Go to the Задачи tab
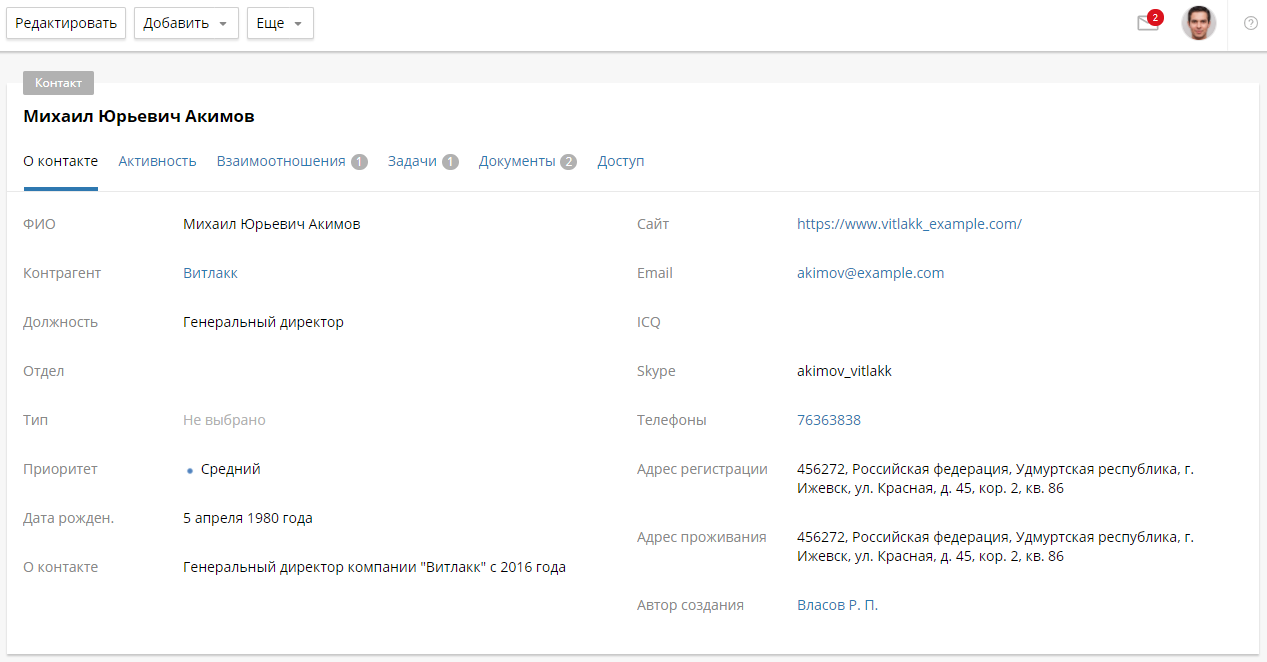Screen dimensions: 1267x662 click(412, 161)
